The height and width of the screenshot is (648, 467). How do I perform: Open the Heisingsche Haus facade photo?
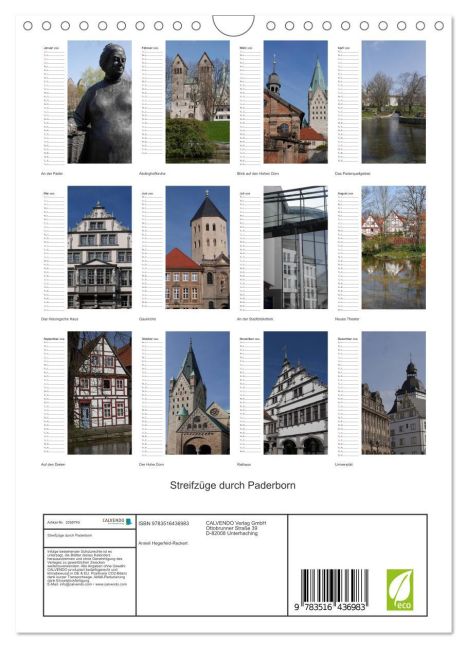click(x=100, y=247)
